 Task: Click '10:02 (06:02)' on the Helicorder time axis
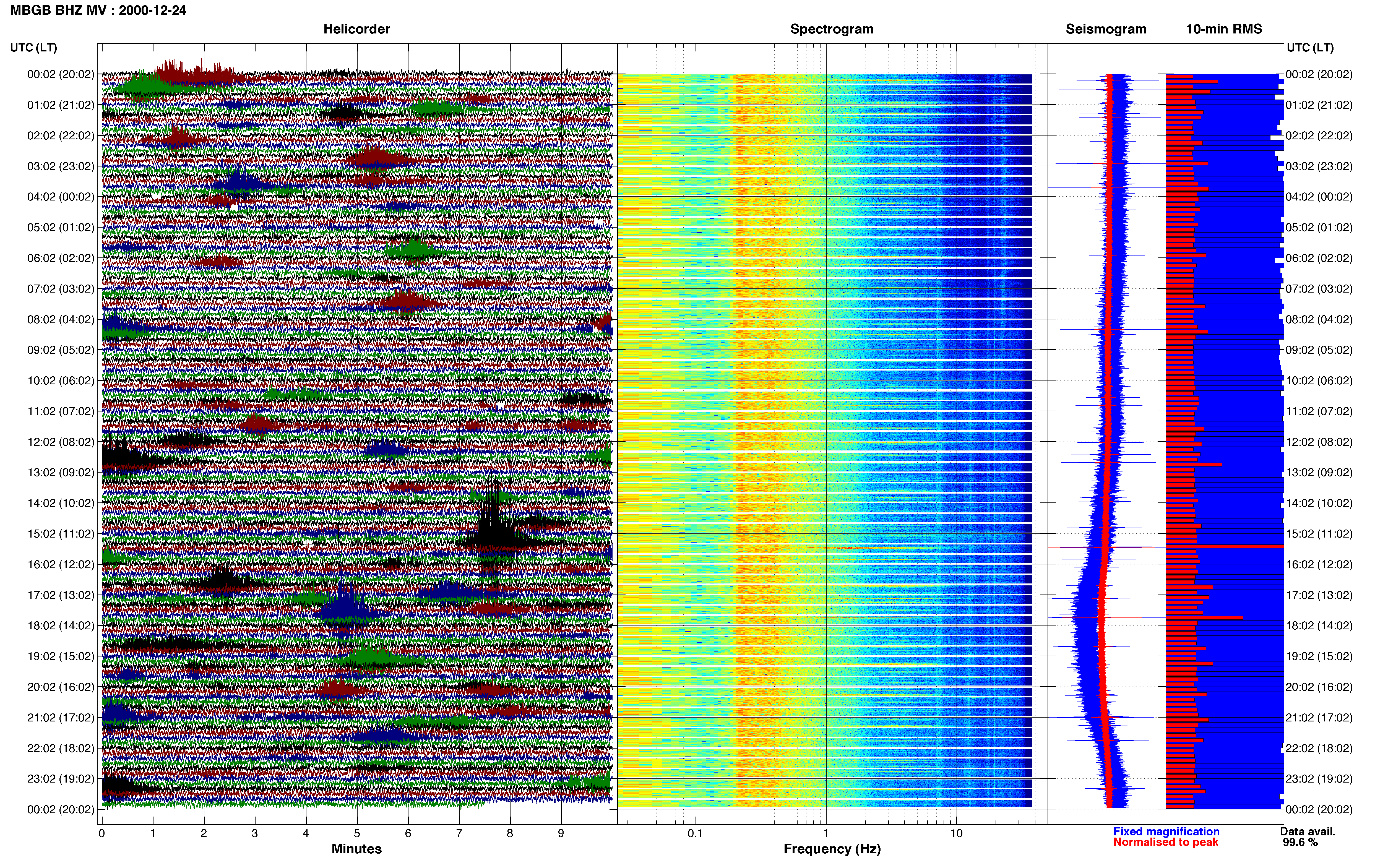(x=60, y=380)
